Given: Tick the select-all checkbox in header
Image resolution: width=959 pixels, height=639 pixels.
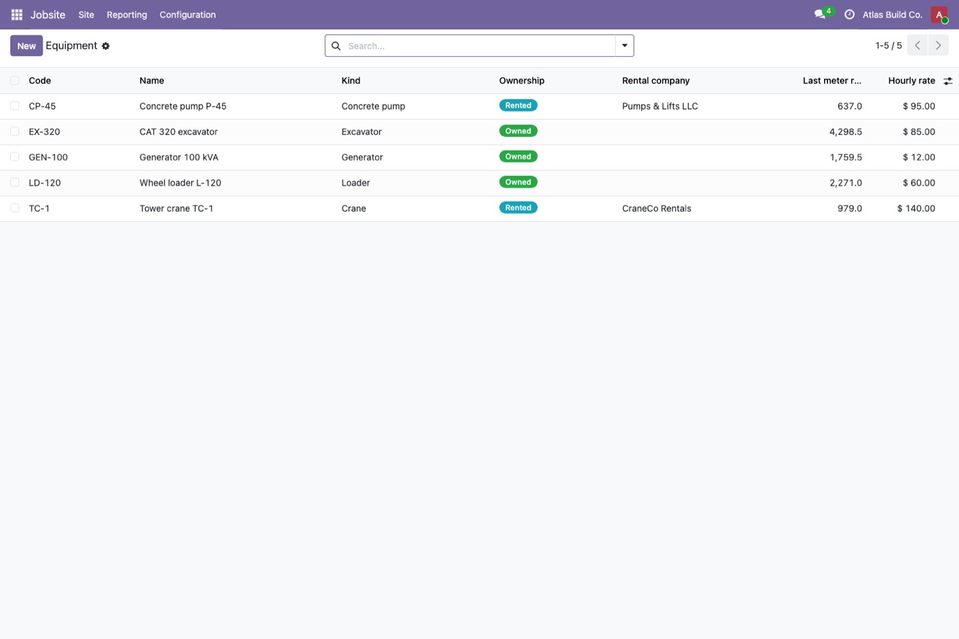Looking at the screenshot, I should (x=15, y=81).
